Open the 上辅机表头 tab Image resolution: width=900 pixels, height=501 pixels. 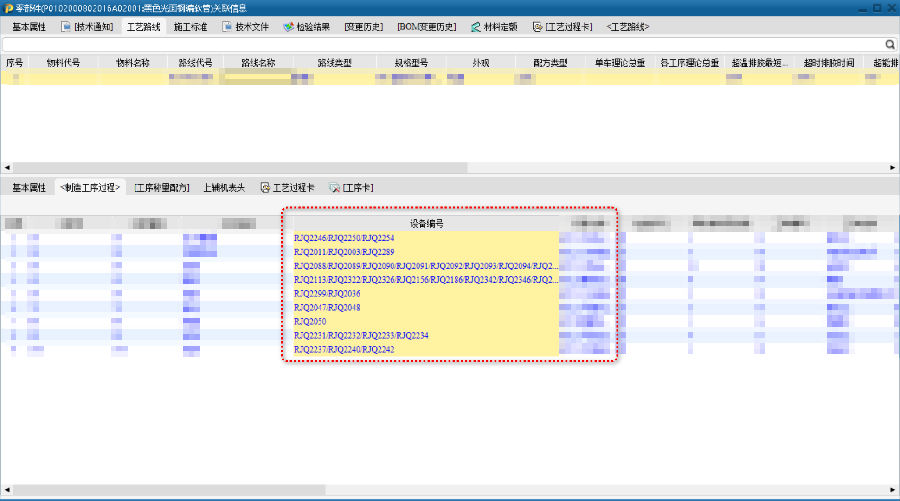pos(224,188)
